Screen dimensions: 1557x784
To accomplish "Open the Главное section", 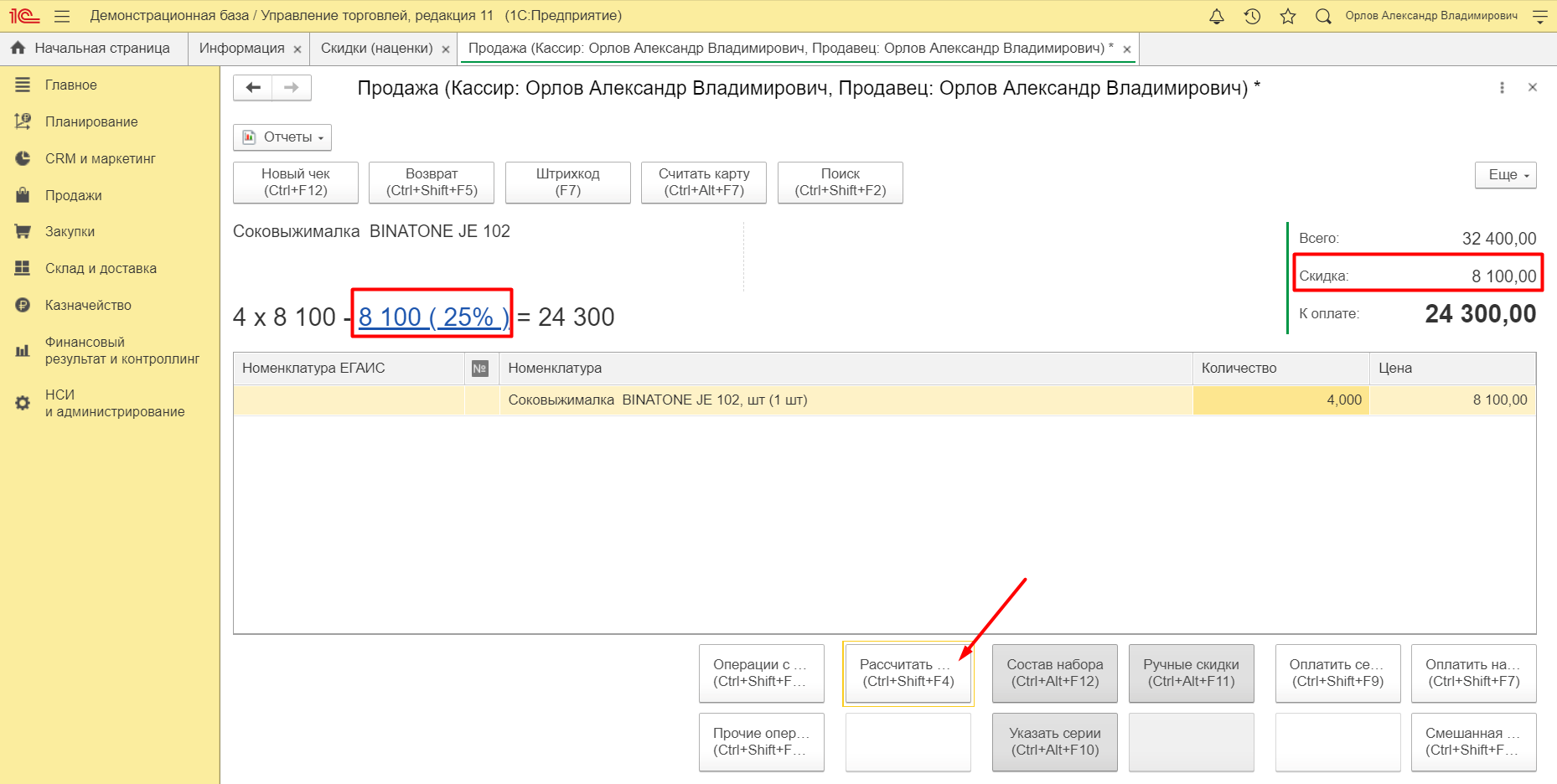I will click(71, 85).
